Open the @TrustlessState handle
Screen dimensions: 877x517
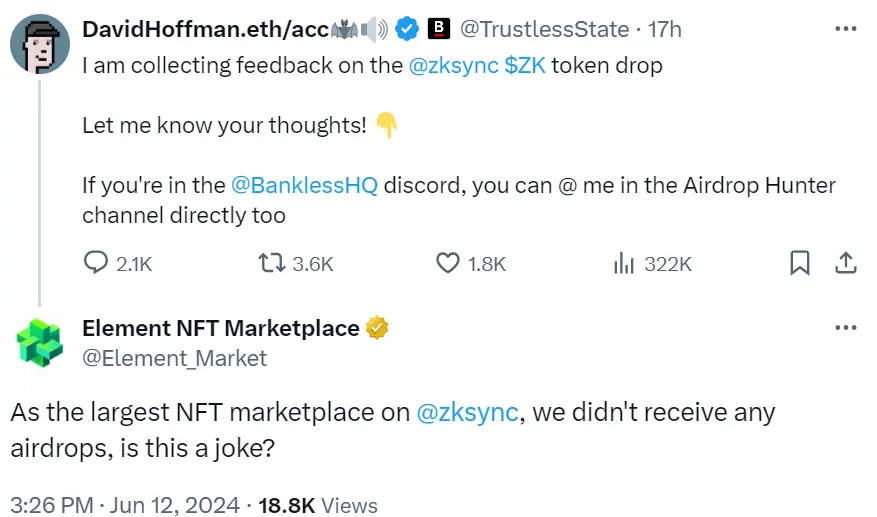544,30
